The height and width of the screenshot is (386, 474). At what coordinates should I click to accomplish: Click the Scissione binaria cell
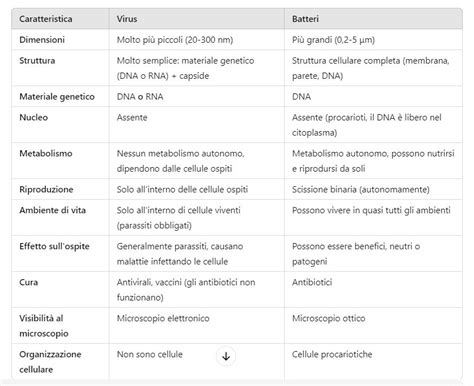(361, 189)
